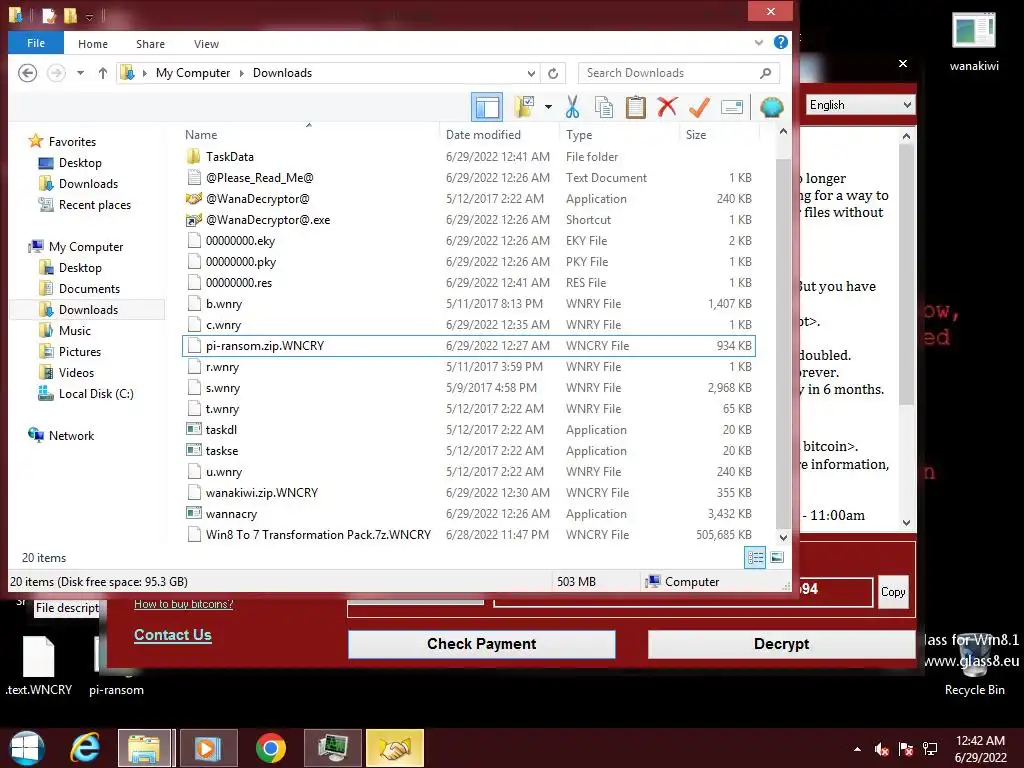Image resolution: width=1024 pixels, height=768 pixels.
Task: Click the Folder Options toolbar icon
Action: (524, 106)
